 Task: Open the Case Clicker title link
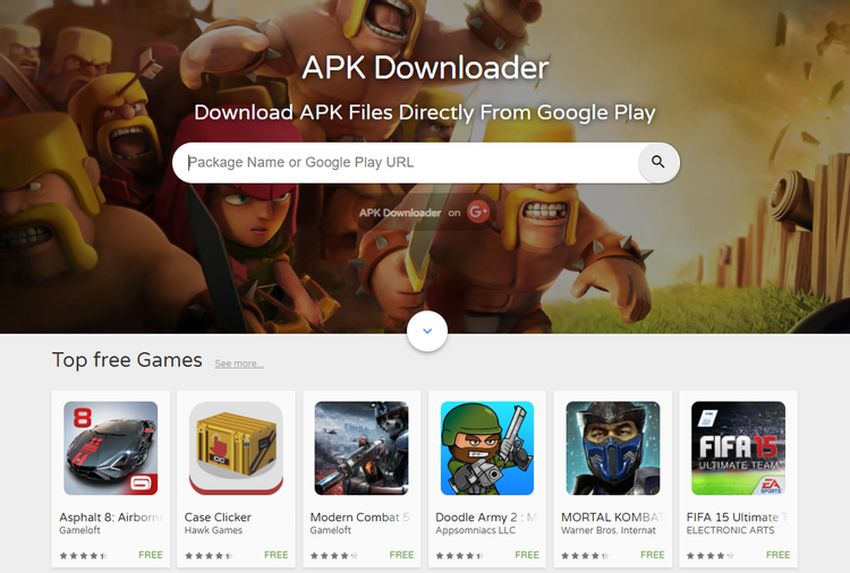pos(218,517)
